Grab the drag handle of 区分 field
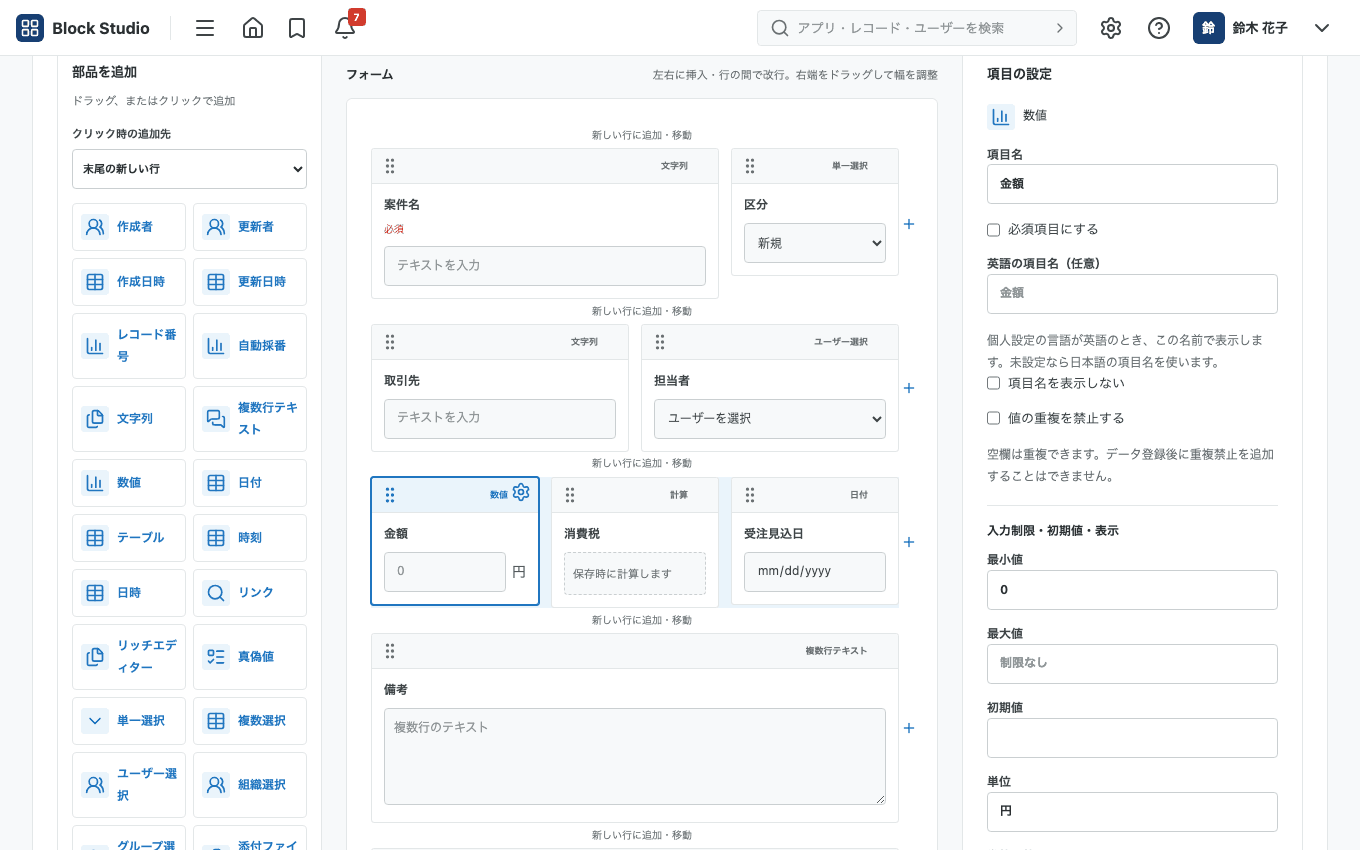 750,166
